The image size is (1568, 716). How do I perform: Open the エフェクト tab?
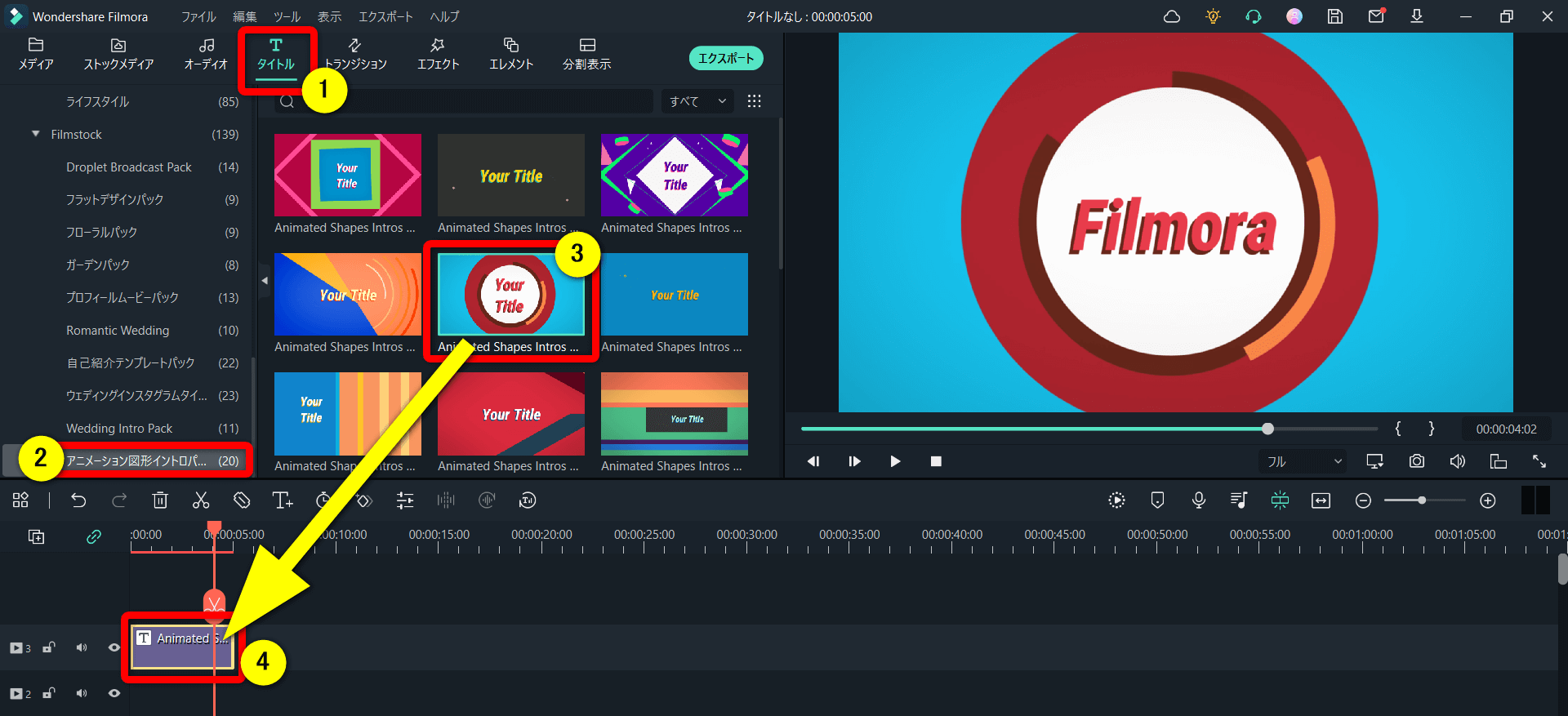pos(439,54)
